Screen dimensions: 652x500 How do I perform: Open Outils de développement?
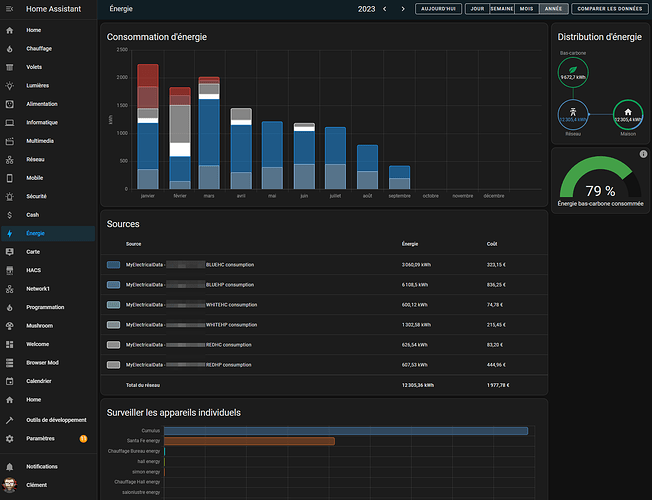pyautogui.click(x=56, y=420)
